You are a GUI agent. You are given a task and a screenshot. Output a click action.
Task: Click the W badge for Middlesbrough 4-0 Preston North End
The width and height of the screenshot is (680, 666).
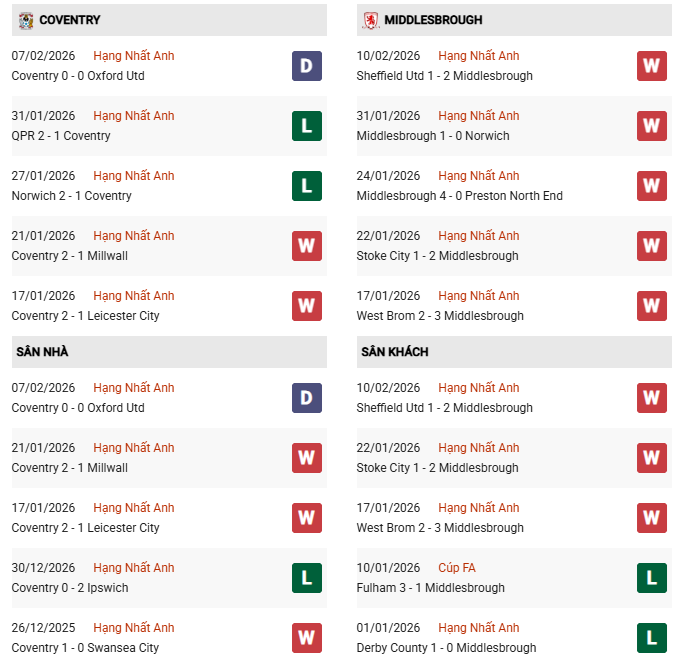(x=652, y=186)
